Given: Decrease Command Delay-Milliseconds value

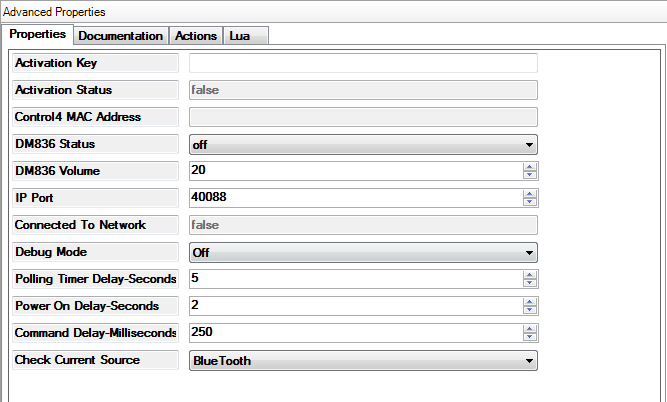Looking at the screenshot, I should (529, 337).
